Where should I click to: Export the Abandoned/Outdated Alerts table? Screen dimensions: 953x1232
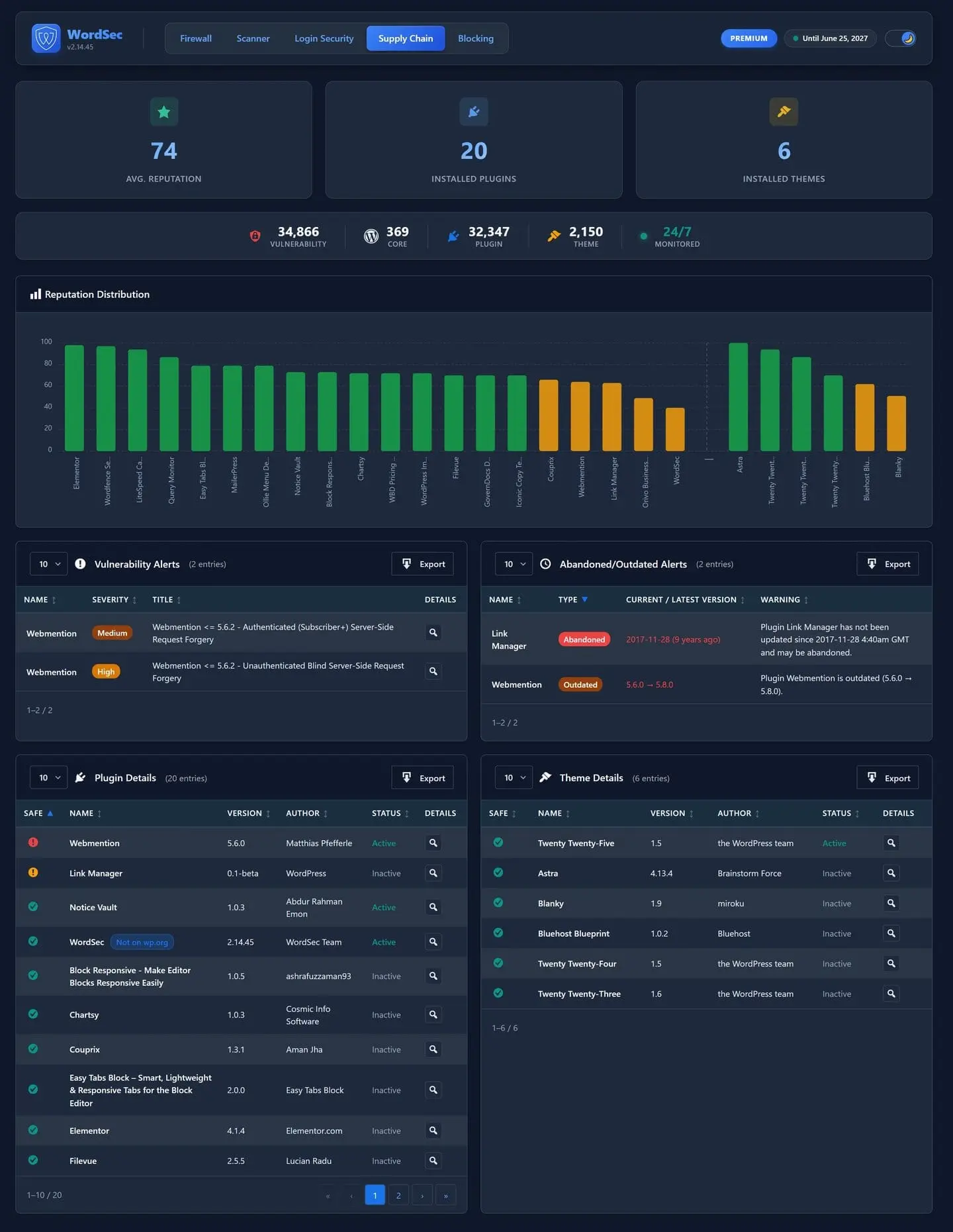[888, 564]
